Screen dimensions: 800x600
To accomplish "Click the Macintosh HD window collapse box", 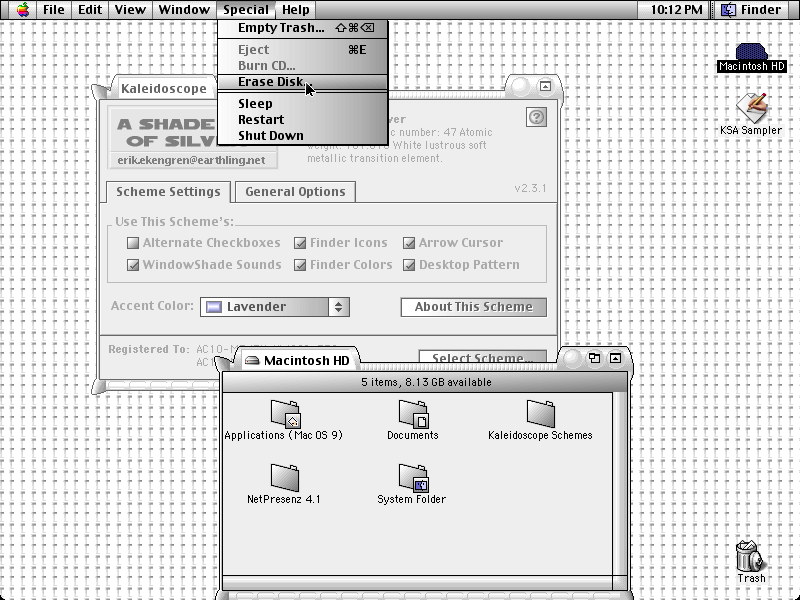I will [615, 358].
